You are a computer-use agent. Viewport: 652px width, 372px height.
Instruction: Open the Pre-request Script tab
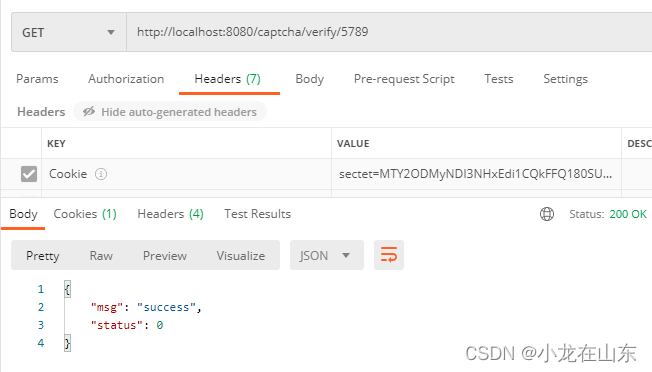[404, 79]
